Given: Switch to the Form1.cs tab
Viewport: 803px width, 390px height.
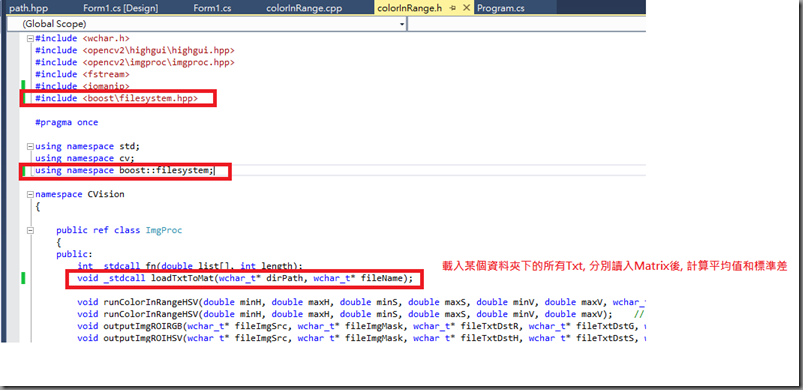Looking at the screenshot, I should [214, 8].
